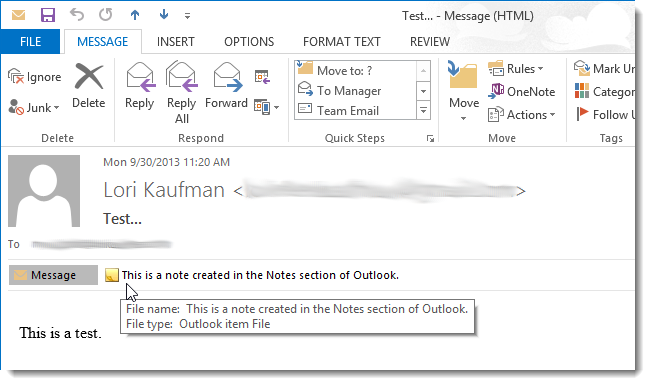650x385 pixels.
Task: Click the blurred To recipient address
Action: (102, 245)
